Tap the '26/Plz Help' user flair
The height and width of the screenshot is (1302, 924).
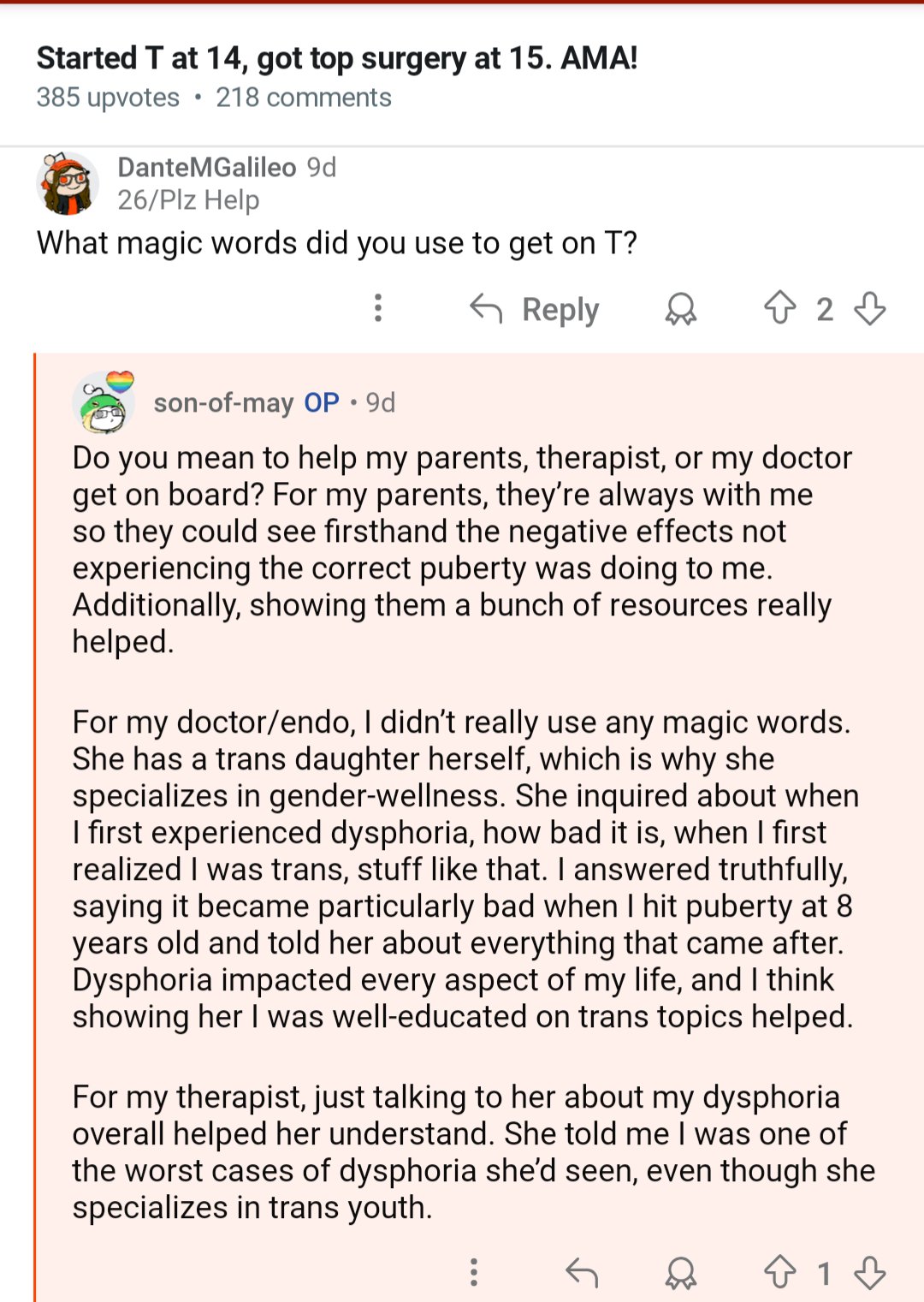[x=188, y=200]
